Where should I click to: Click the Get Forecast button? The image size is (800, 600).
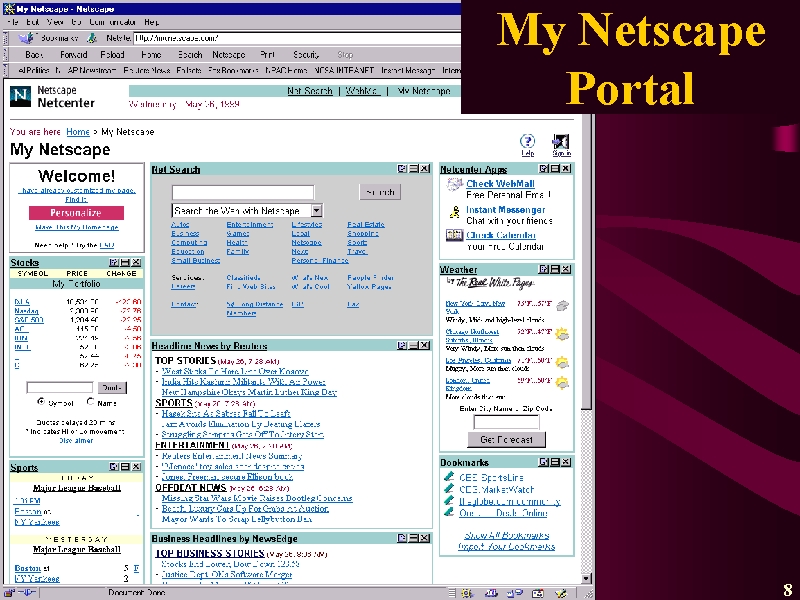506,439
